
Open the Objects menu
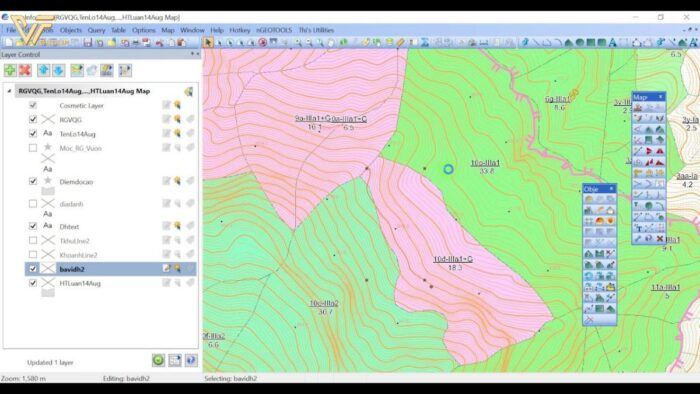(x=71, y=30)
